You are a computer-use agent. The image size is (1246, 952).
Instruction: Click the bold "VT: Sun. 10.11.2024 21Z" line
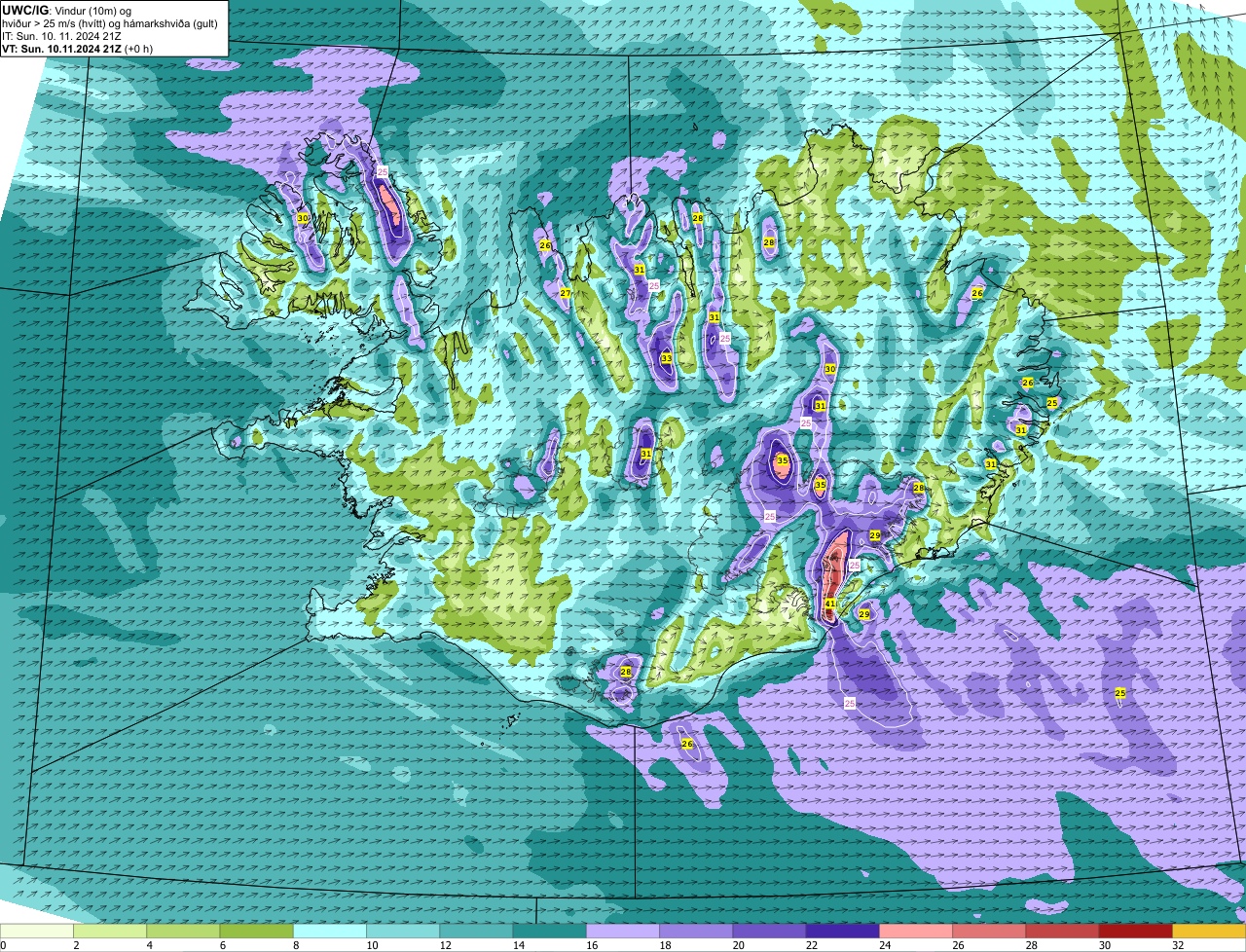tap(62, 49)
